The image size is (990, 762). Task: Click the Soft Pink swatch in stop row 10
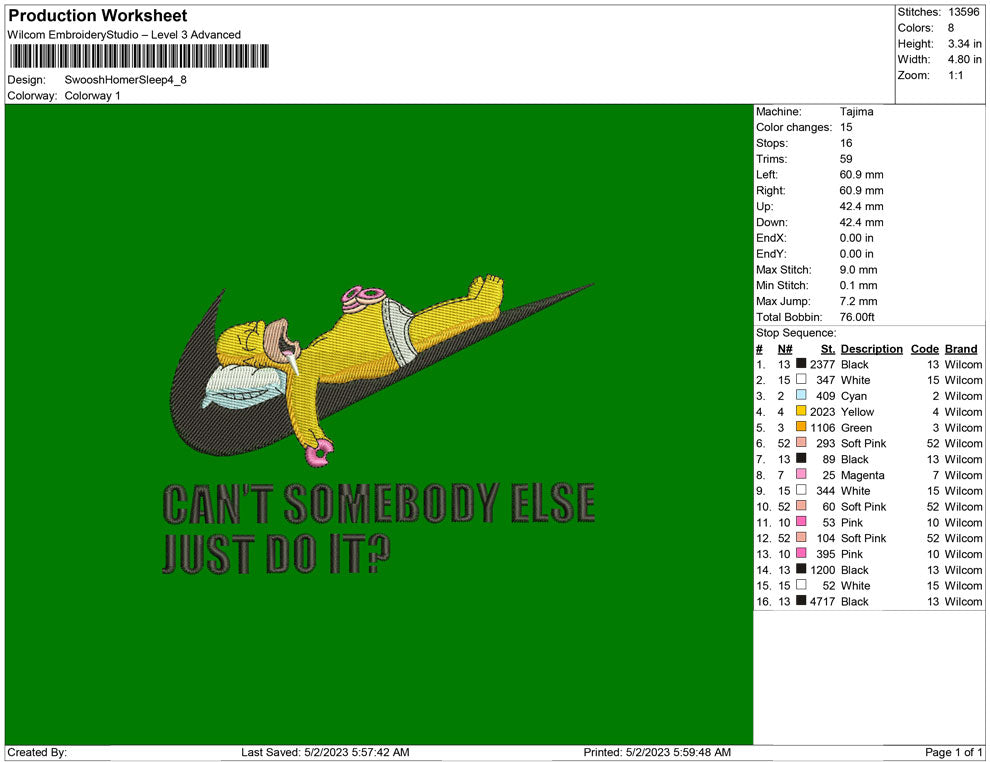(x=801, y=506)
